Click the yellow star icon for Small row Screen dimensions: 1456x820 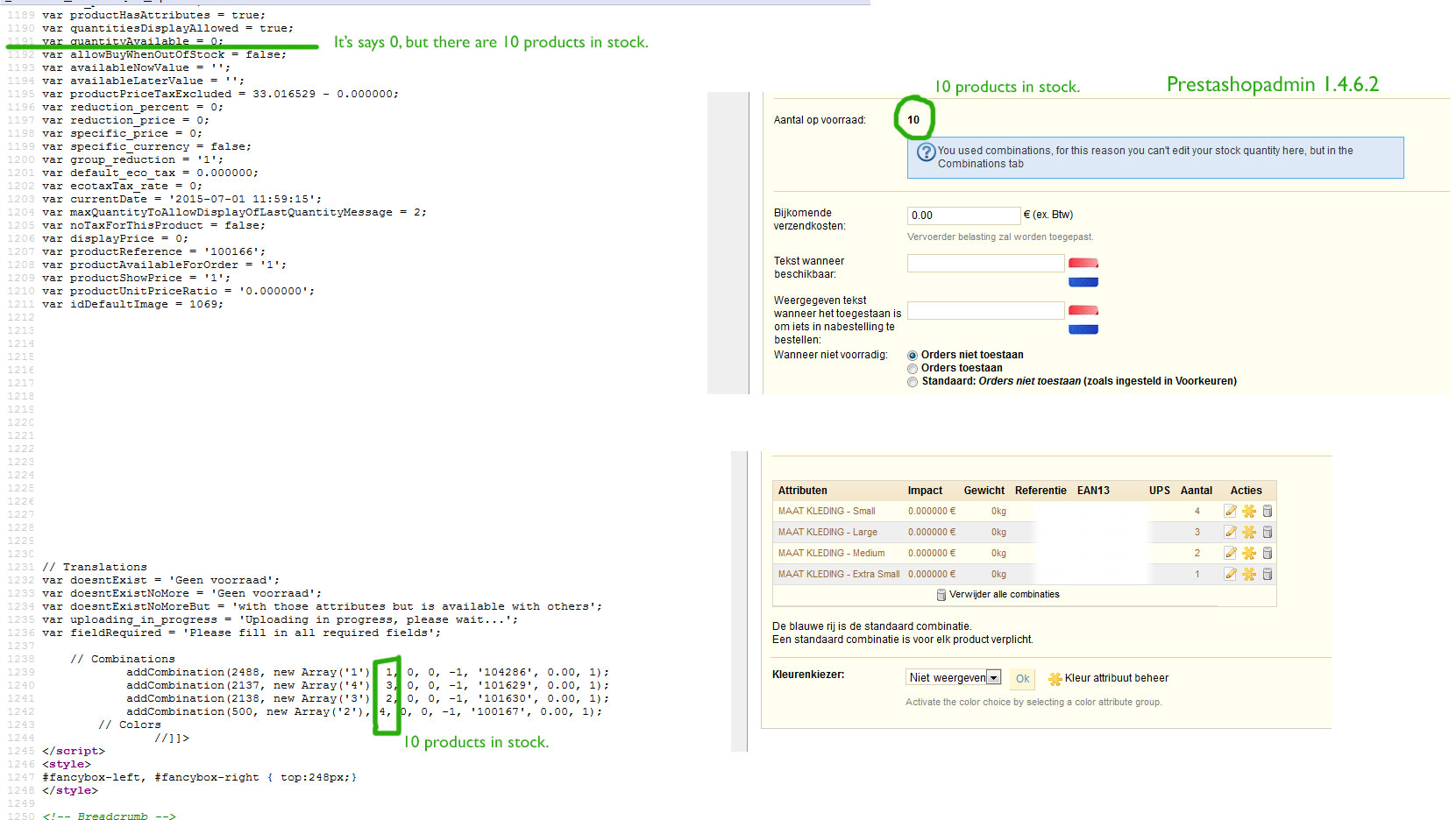coord(1249,511)
